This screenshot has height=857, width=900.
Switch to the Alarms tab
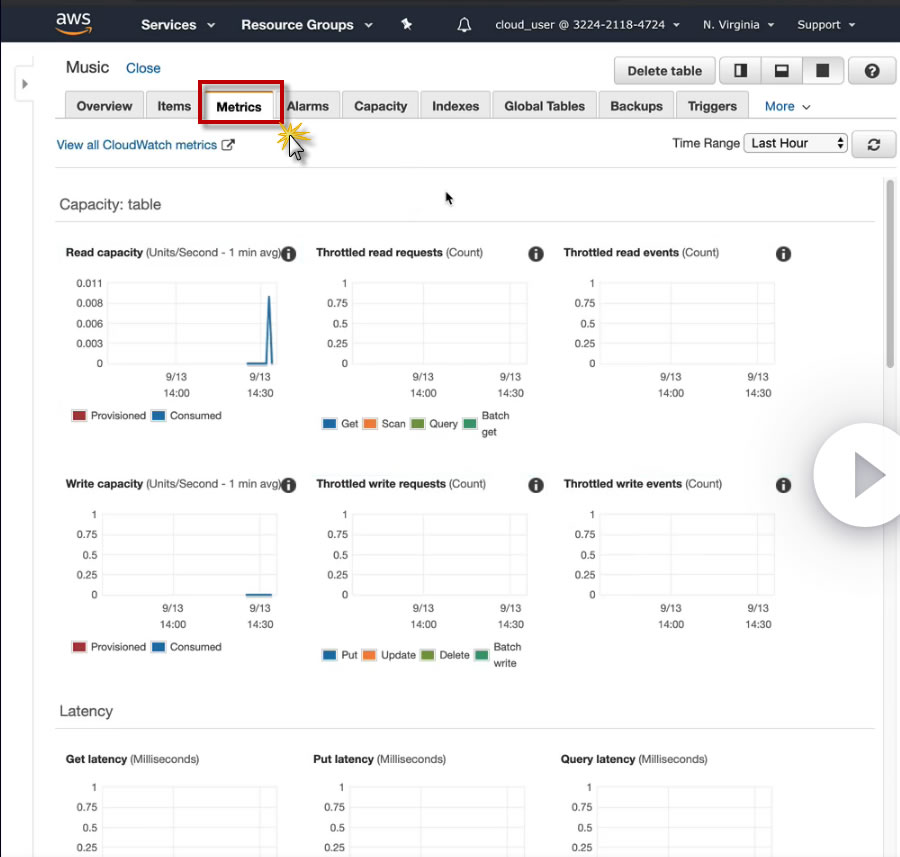coord(308,106)
